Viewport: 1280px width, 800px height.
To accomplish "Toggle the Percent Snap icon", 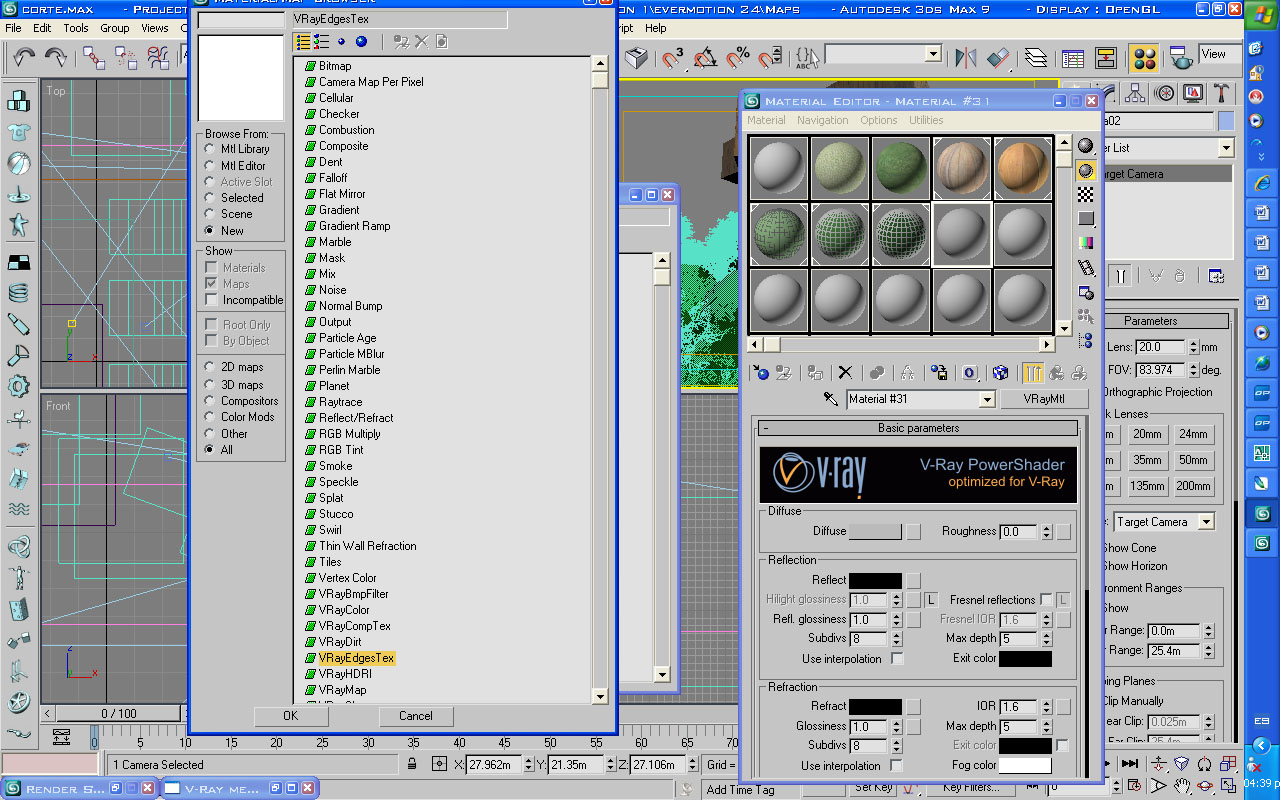I will click(738, 58).
